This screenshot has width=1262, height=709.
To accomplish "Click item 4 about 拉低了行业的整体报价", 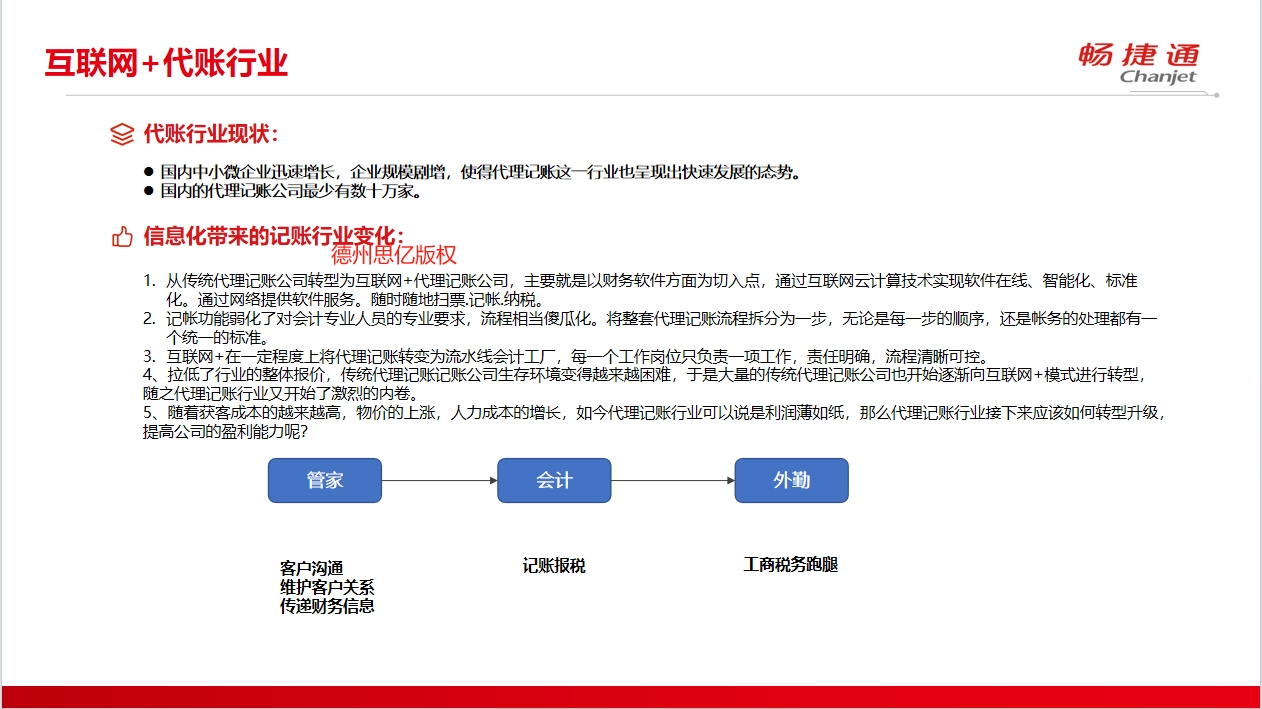I will click(643, 384).
